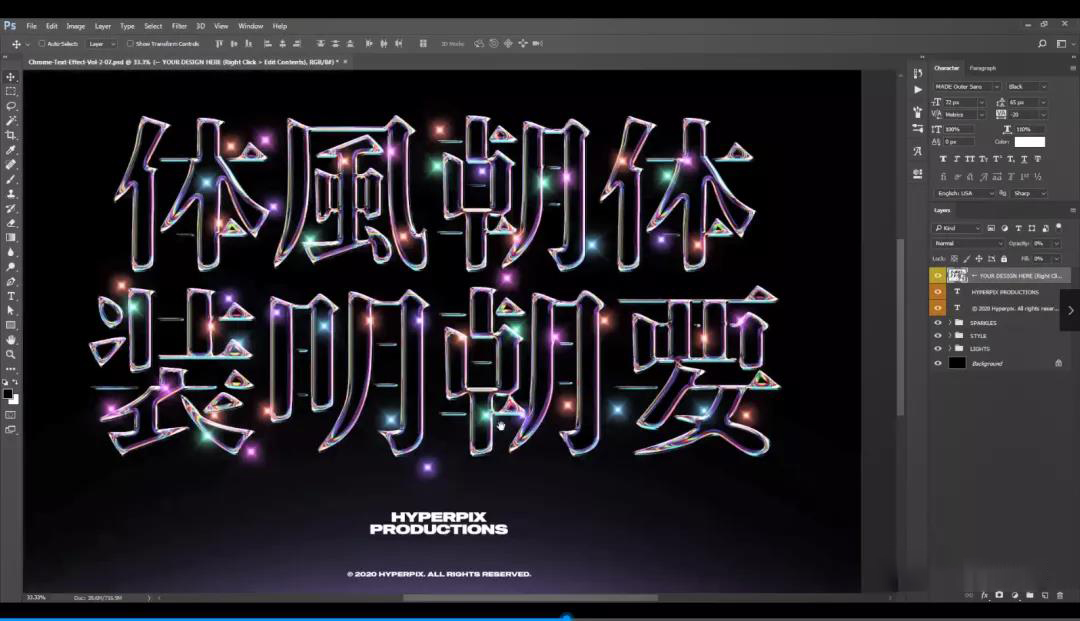Click the white text color swatch

click(1029, 142)
